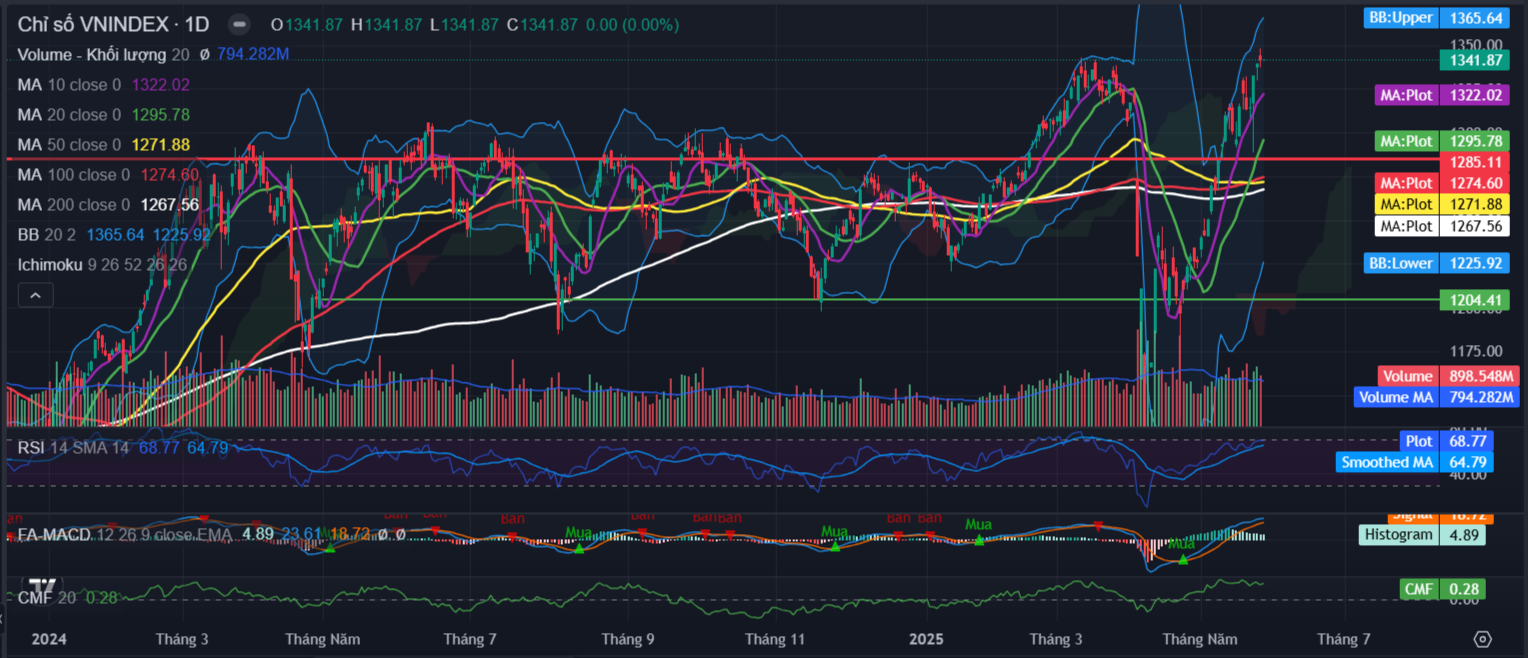Collapse the indicator legend with the chevron button
Image resolution: width=1528 pixels, height=658 pixels.
point(35,295)
